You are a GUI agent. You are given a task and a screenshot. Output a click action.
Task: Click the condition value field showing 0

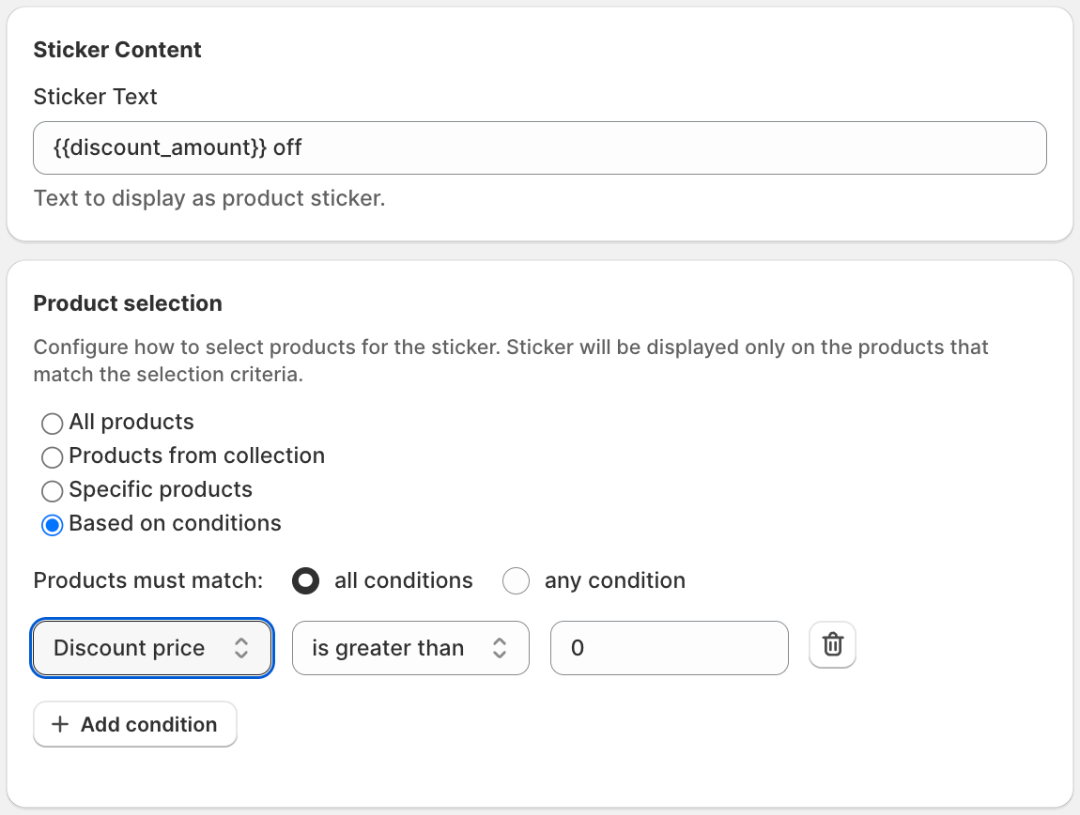click(669, 648)
